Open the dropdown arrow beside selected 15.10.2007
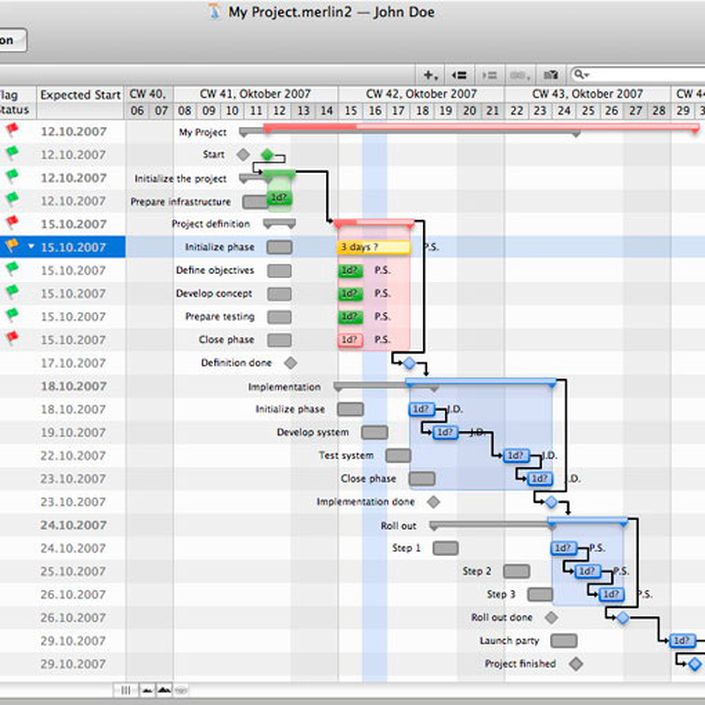This screenshot has height=705, width=705. (x=31, y=246)
